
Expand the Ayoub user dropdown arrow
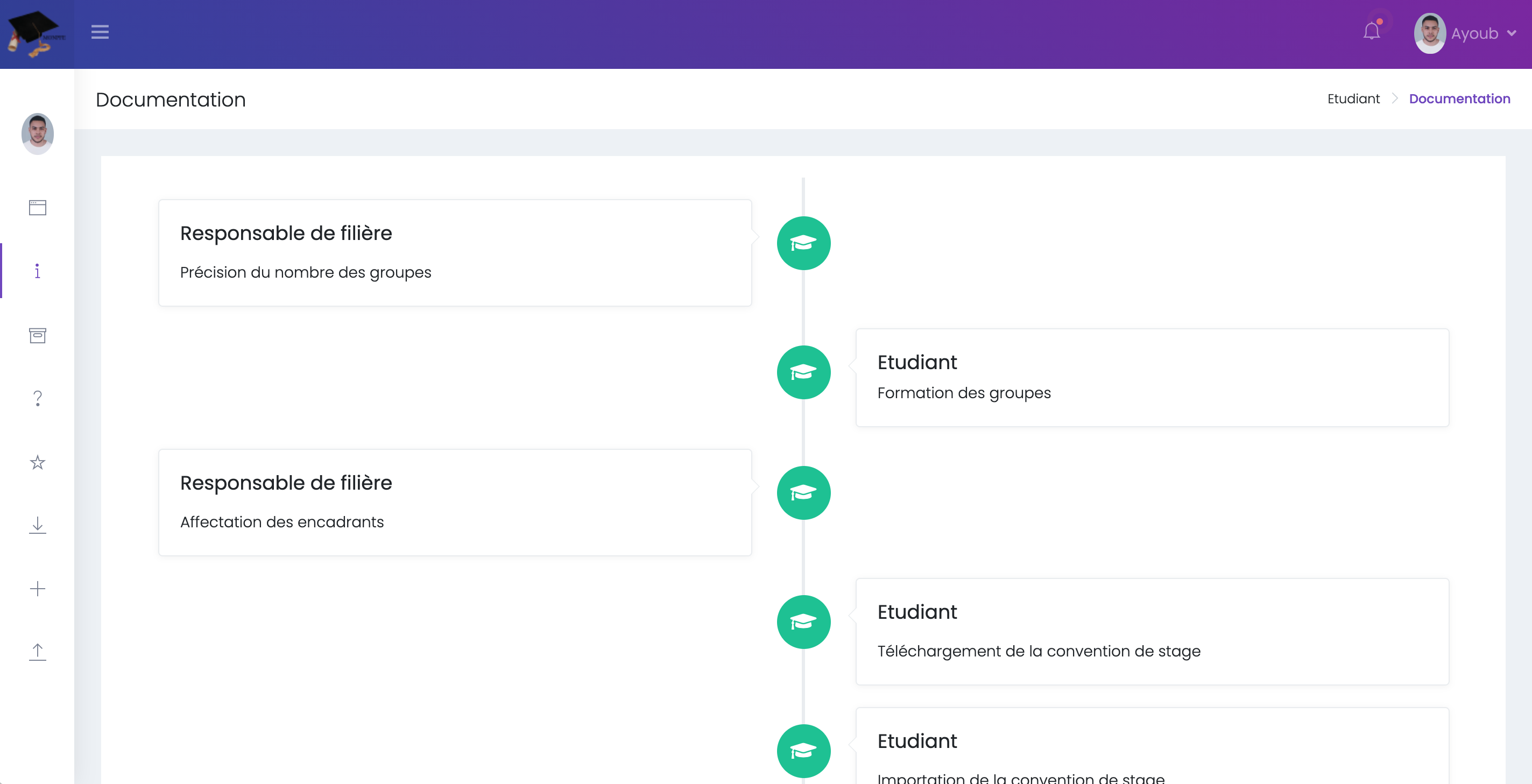pyautogui.click(x=1511, y=33)
